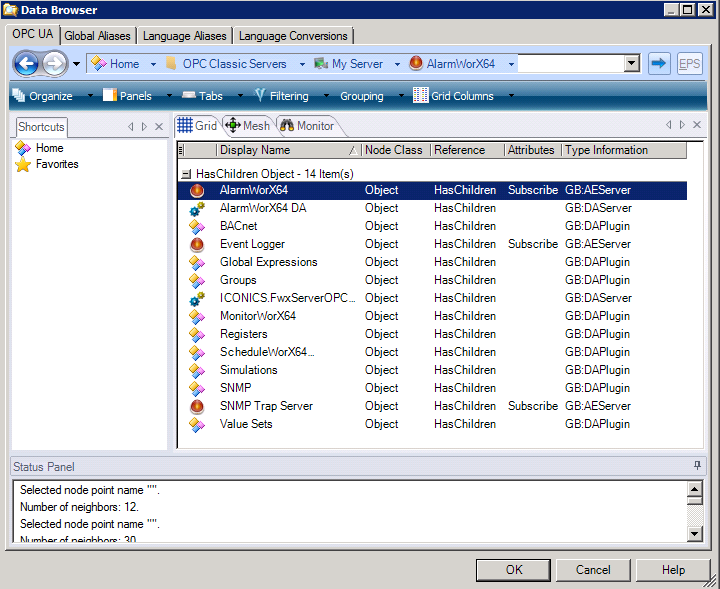Collapse the HasChildren Object group
The height and width of the screenshot is (589, 720).
coord(186,173)
